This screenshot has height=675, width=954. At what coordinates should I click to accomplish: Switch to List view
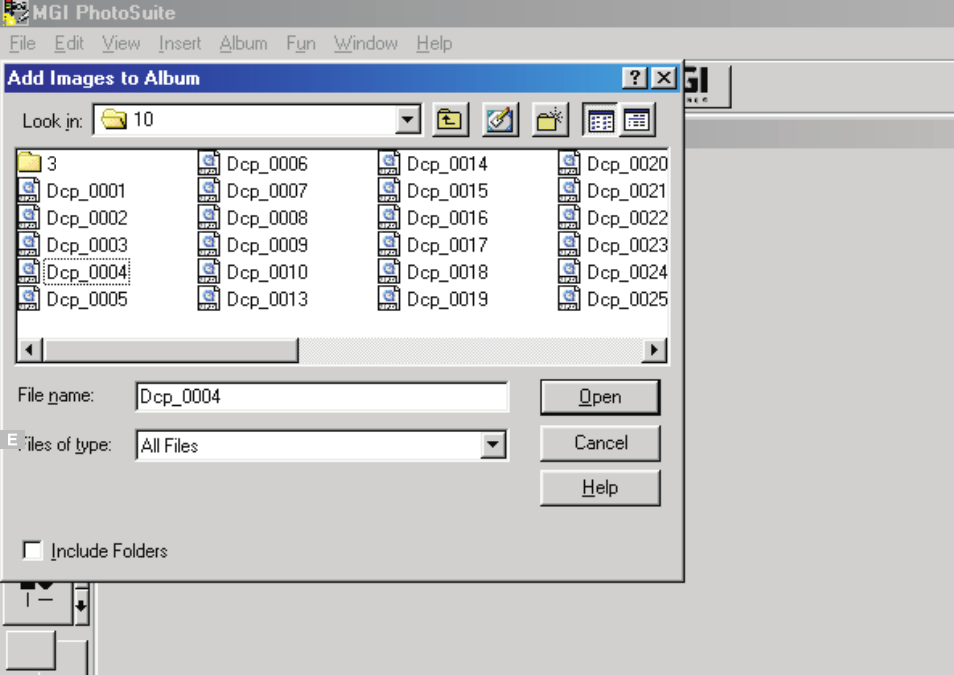[601, 119]
